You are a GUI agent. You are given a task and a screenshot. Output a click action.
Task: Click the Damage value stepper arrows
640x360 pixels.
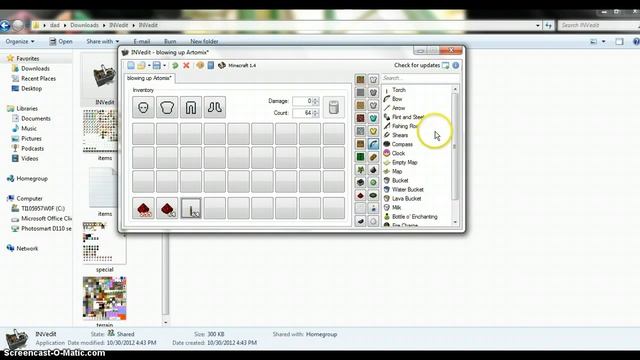click(316, 101)
